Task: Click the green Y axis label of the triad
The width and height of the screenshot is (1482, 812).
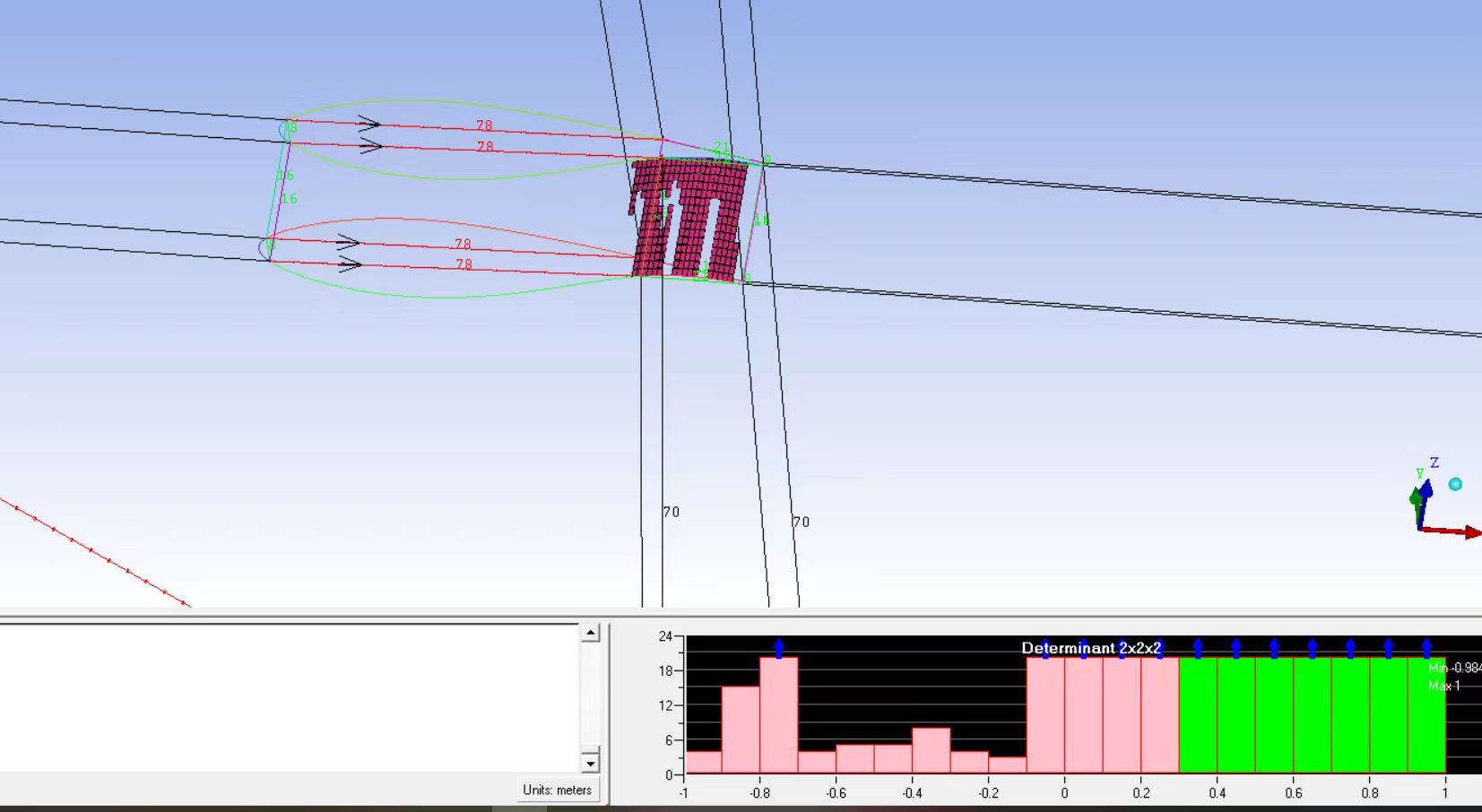Action: click(x=1420, y=473)
